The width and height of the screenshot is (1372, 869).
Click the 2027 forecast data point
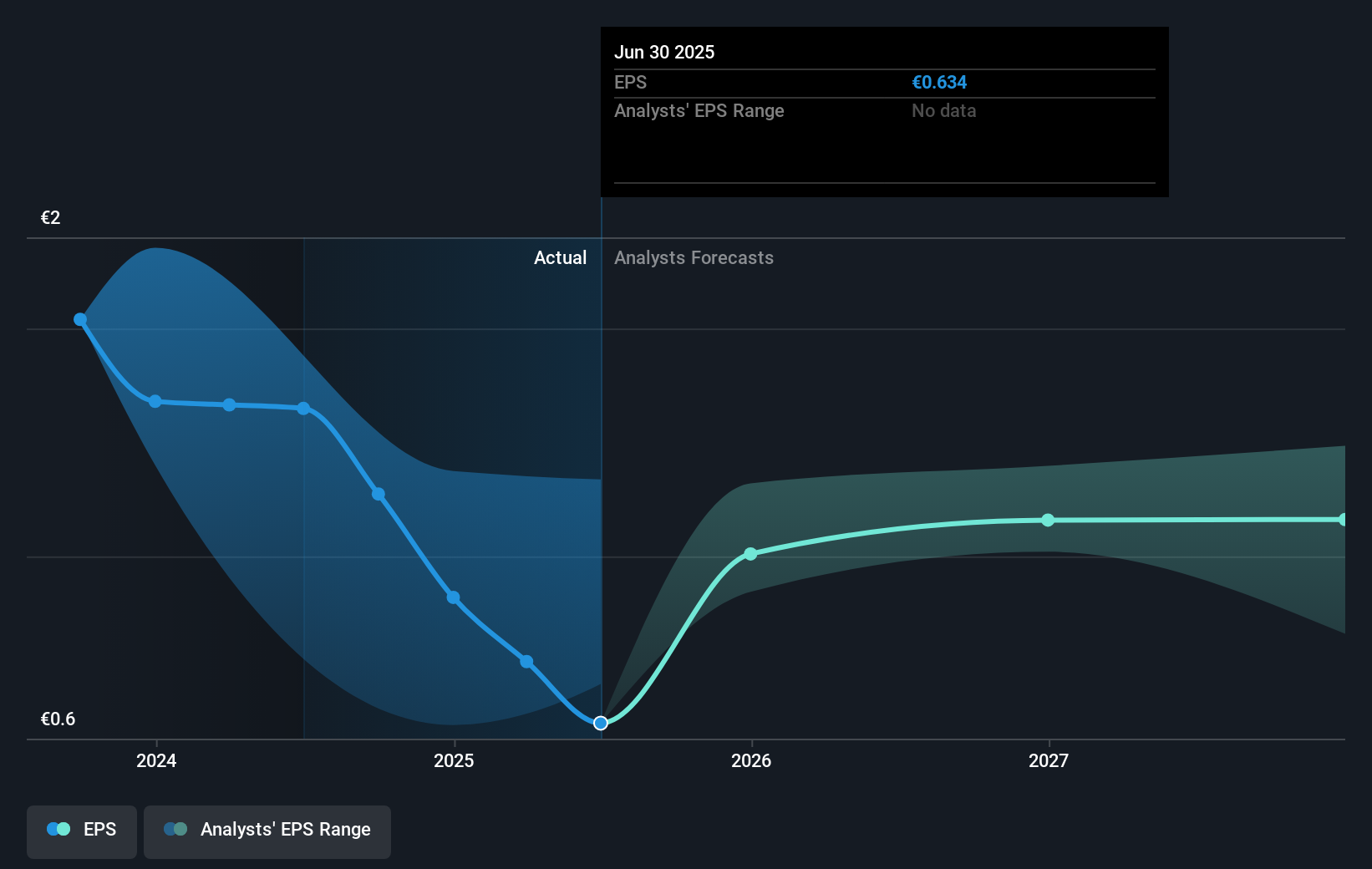tap(1047, 520)
